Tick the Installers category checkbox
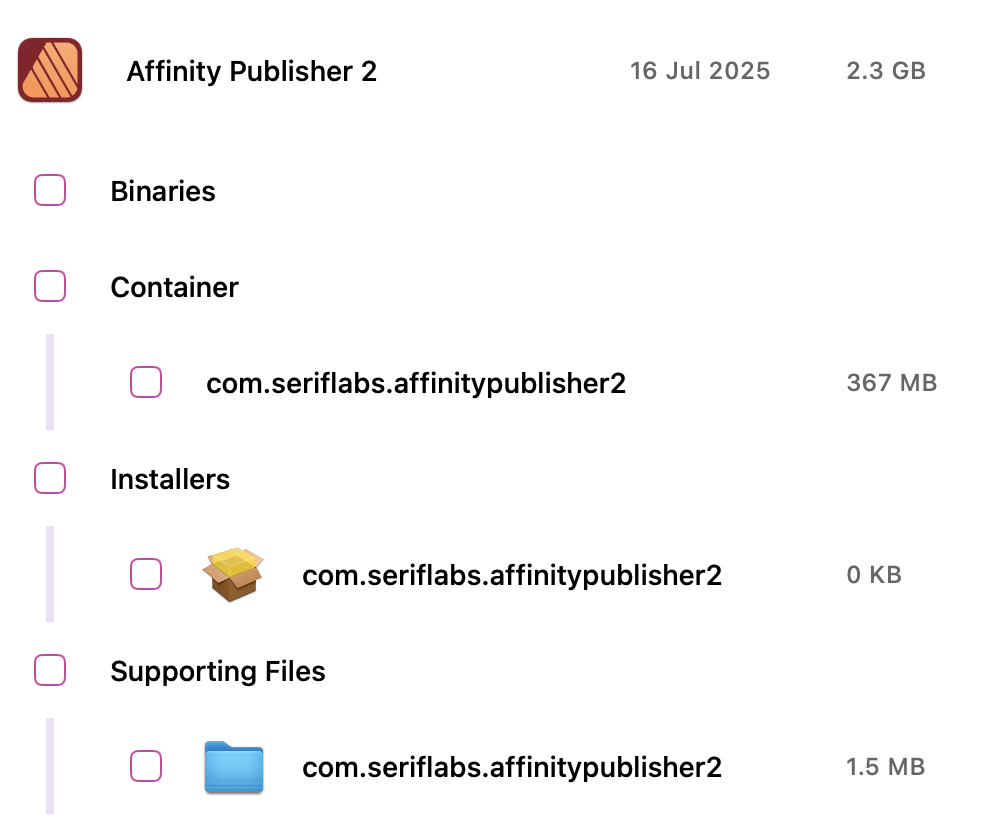 tap(50, 479)
